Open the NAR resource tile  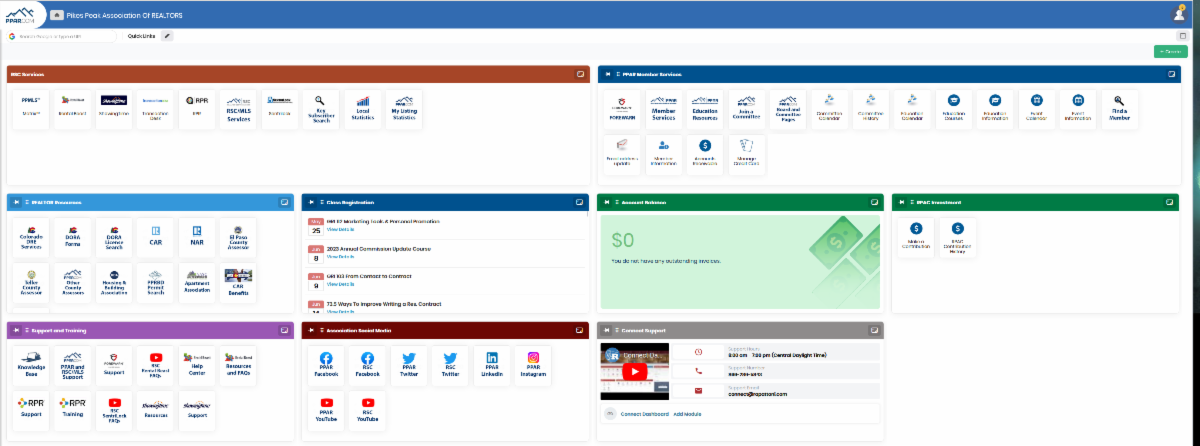tap(196, 236)
